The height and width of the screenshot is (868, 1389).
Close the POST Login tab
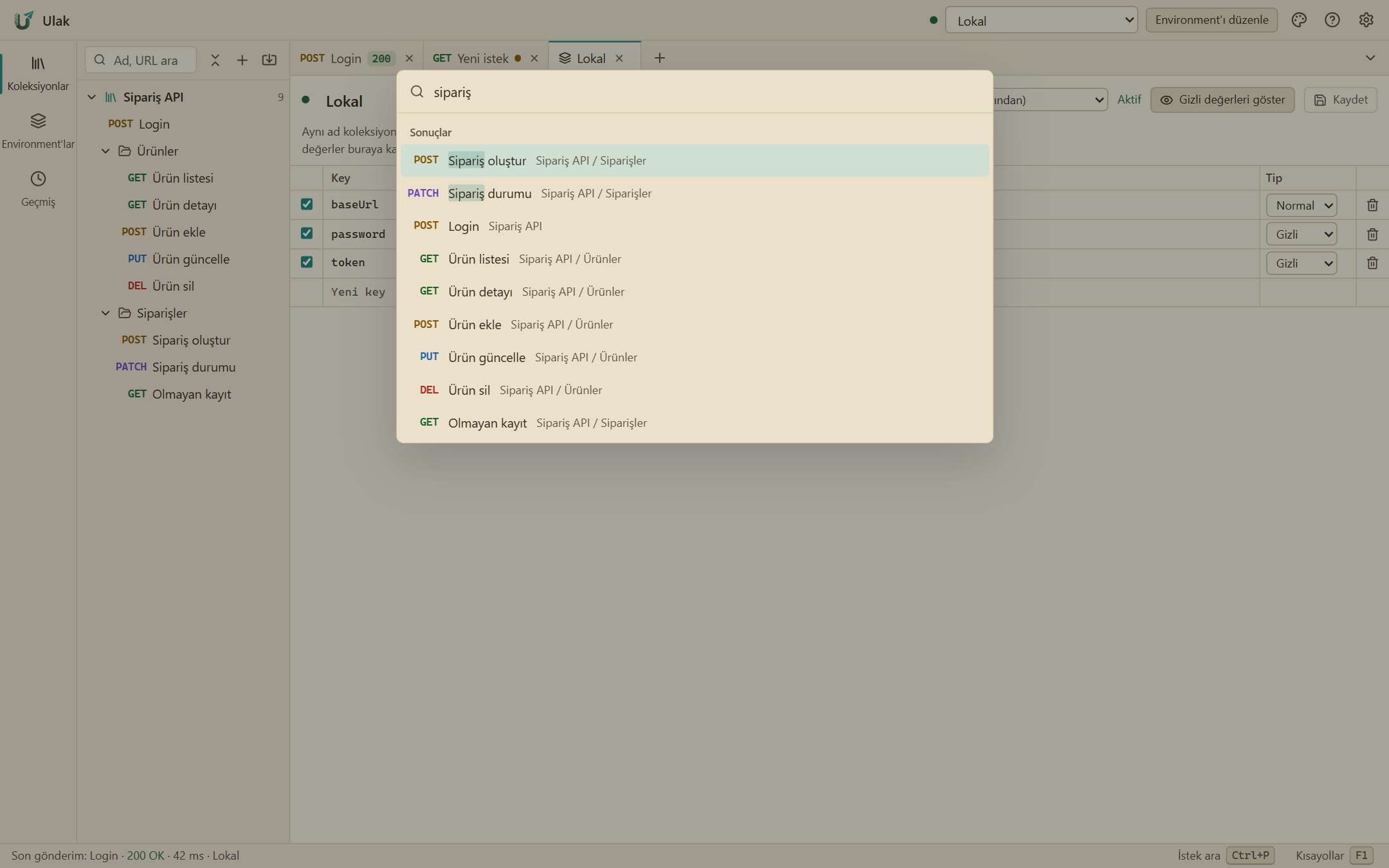[410, 59]
